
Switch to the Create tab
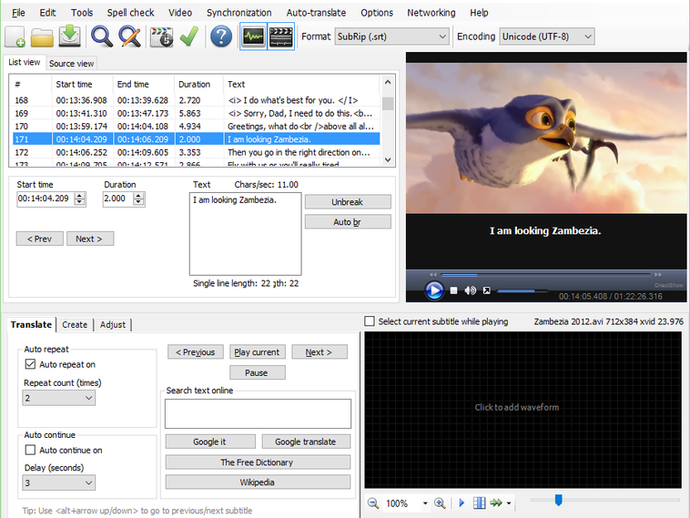click(x=75, y=324)
